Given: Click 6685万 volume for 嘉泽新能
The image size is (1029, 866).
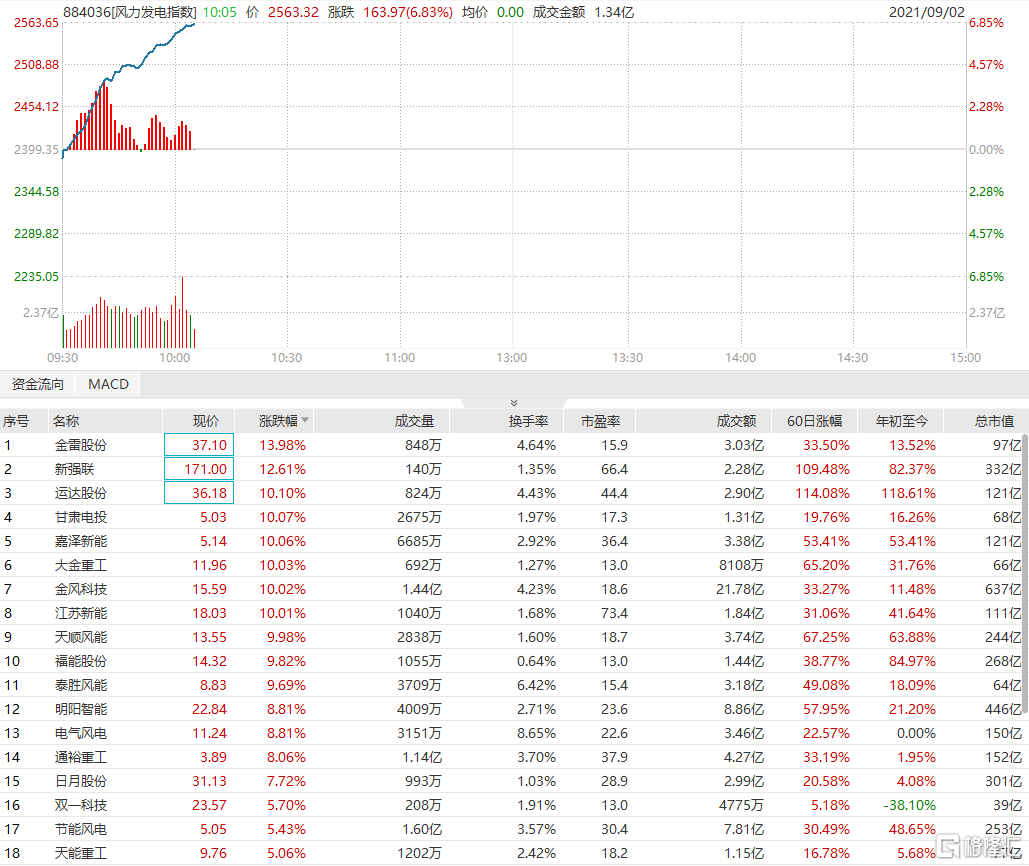Looking at the screenshot, I should point(419,541).
